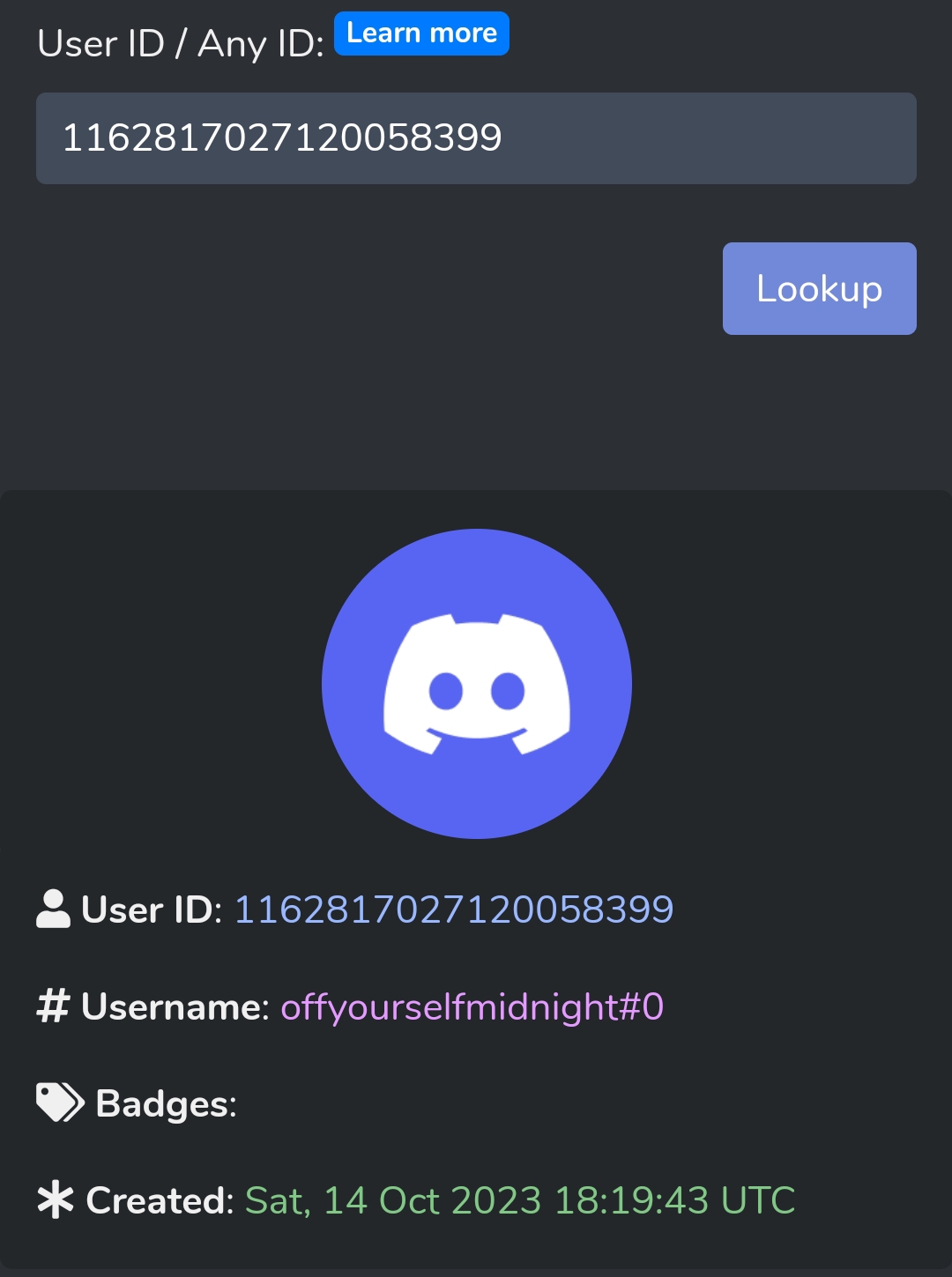The height and width of the screenshot is (1277, 952).
Task: Click the bold Username label
Action: point(175,1006)
